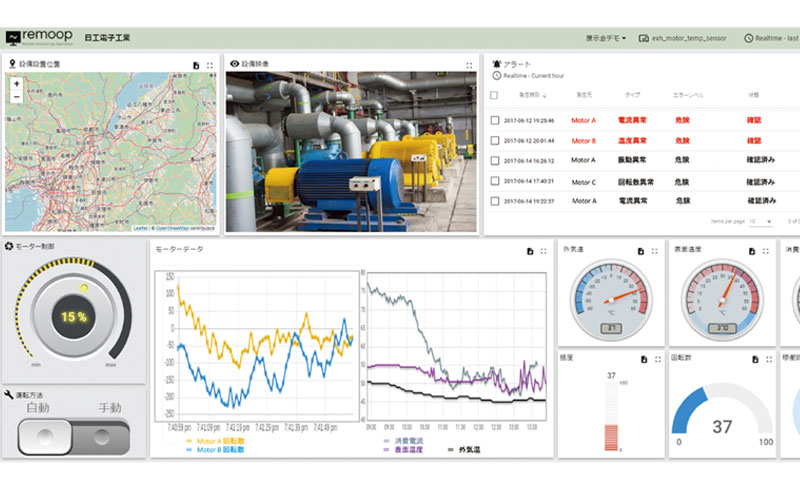Zoom out on the equipment location map
This screenshot has height=500, width=800.
coord(17,99)
